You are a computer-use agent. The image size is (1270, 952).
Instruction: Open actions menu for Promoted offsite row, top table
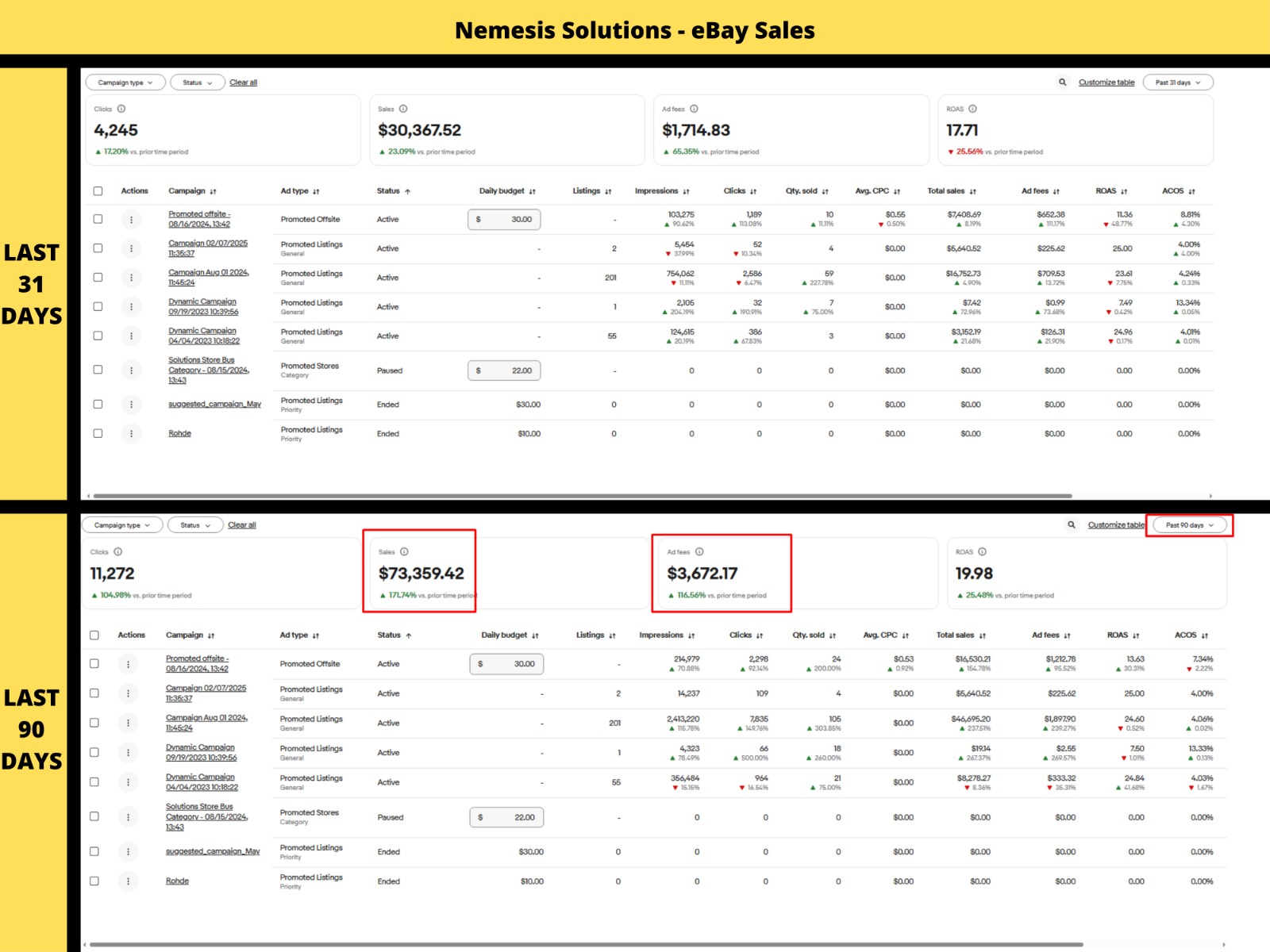[x=131, y=220]
